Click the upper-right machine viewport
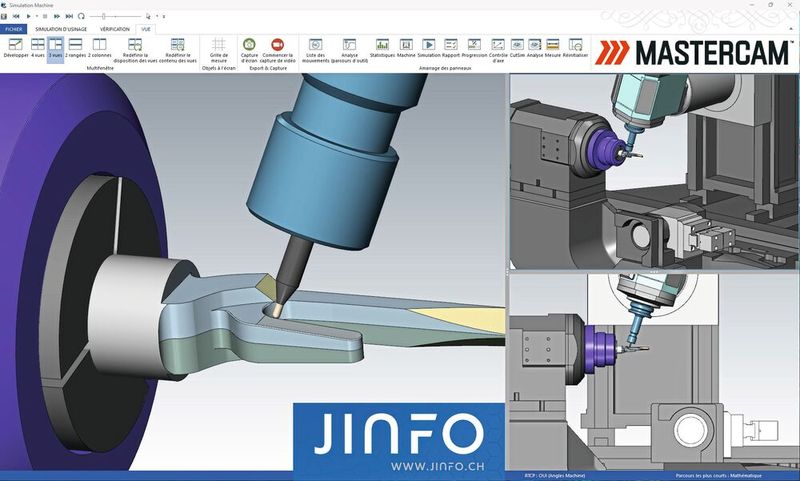 pyautogui.click(x=654, y=171)
